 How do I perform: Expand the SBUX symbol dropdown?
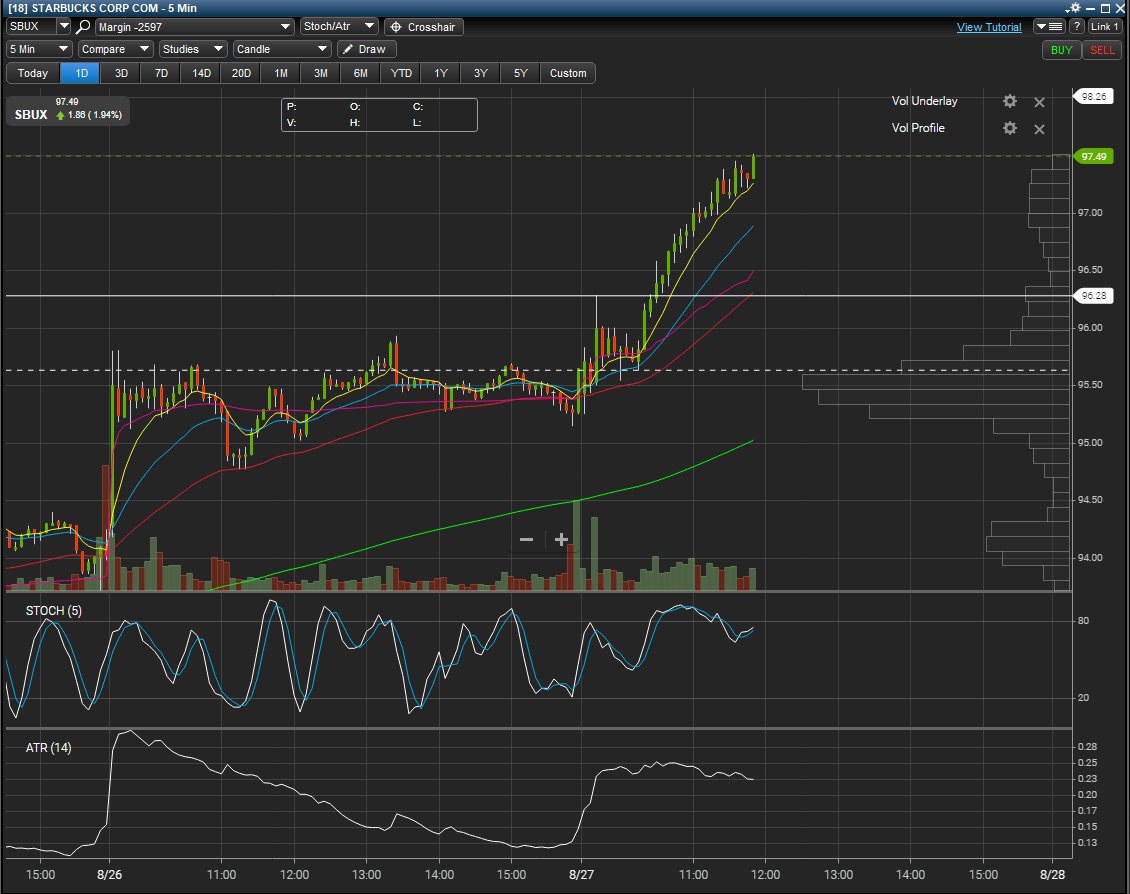pos(63,27)
